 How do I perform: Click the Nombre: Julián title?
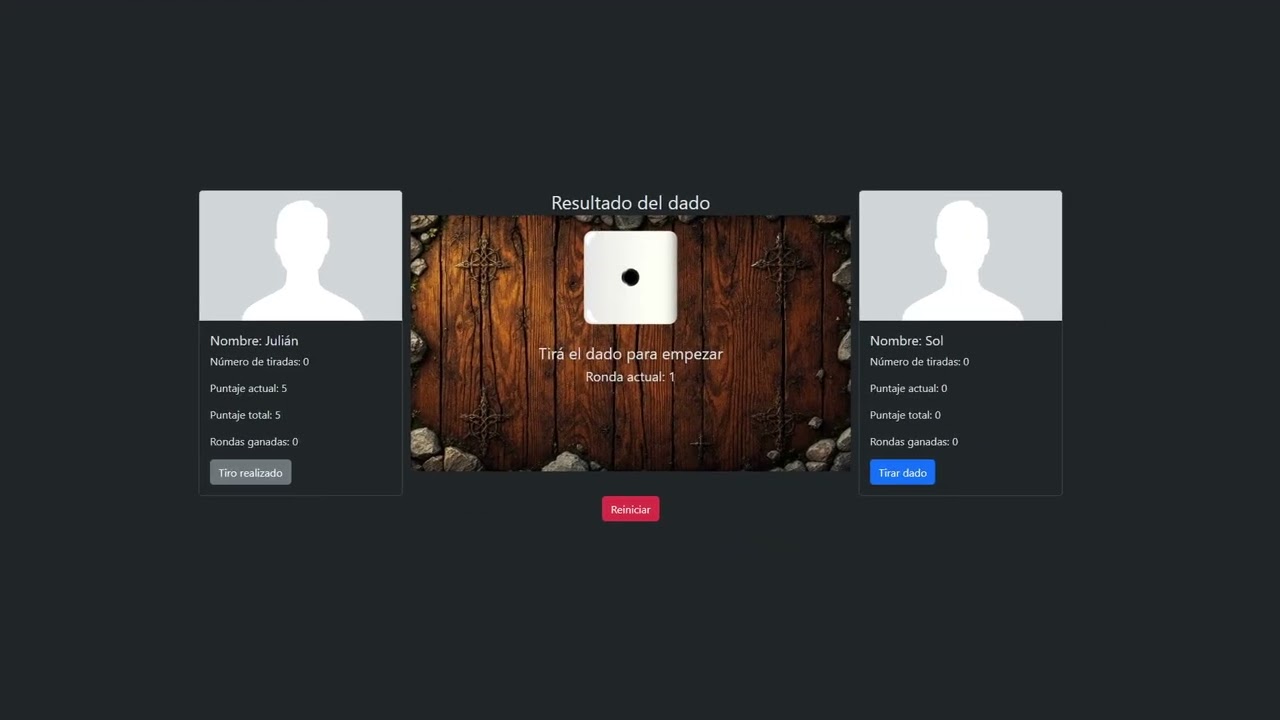254,341
